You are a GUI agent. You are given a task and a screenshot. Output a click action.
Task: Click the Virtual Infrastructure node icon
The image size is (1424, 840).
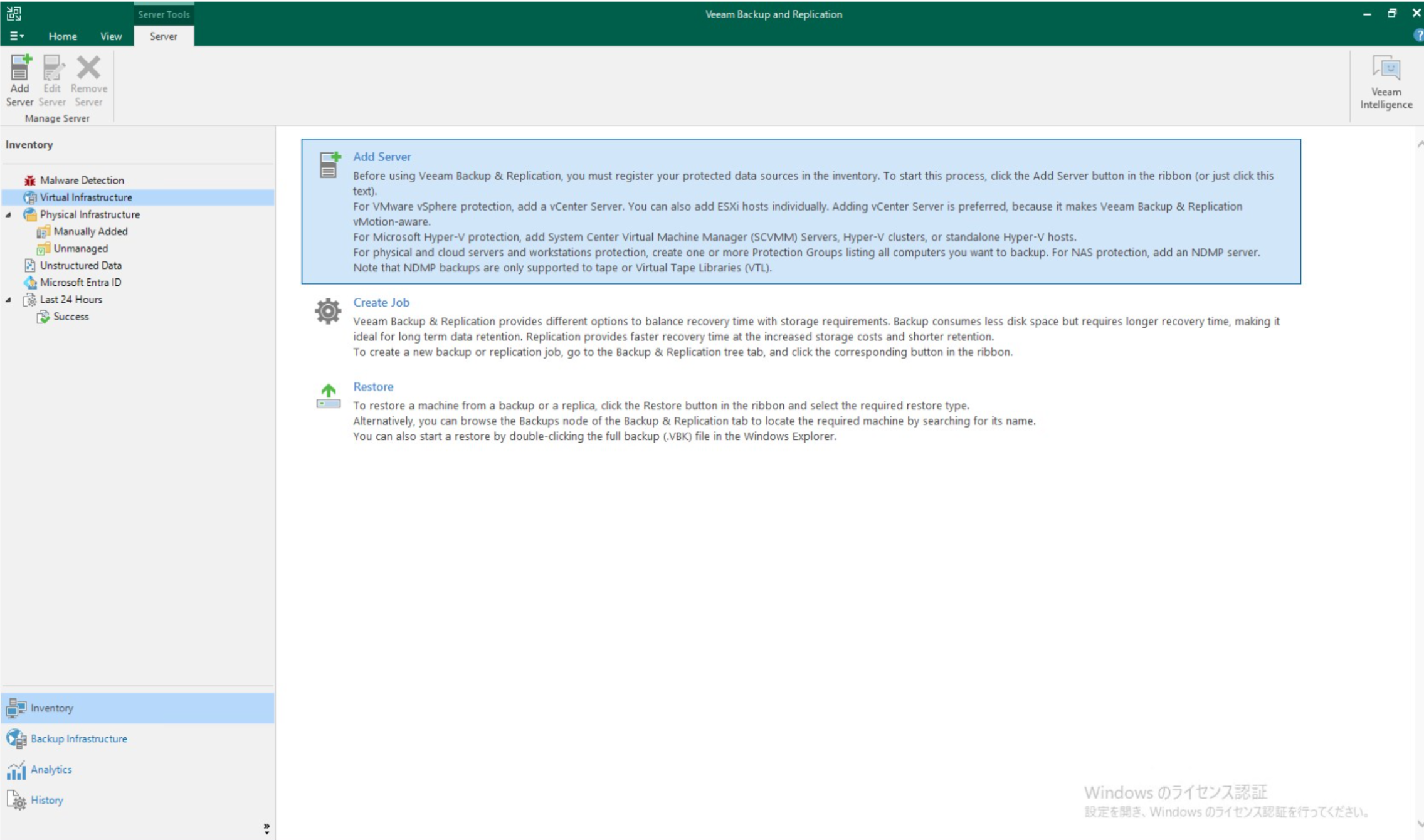coord(29,197)
